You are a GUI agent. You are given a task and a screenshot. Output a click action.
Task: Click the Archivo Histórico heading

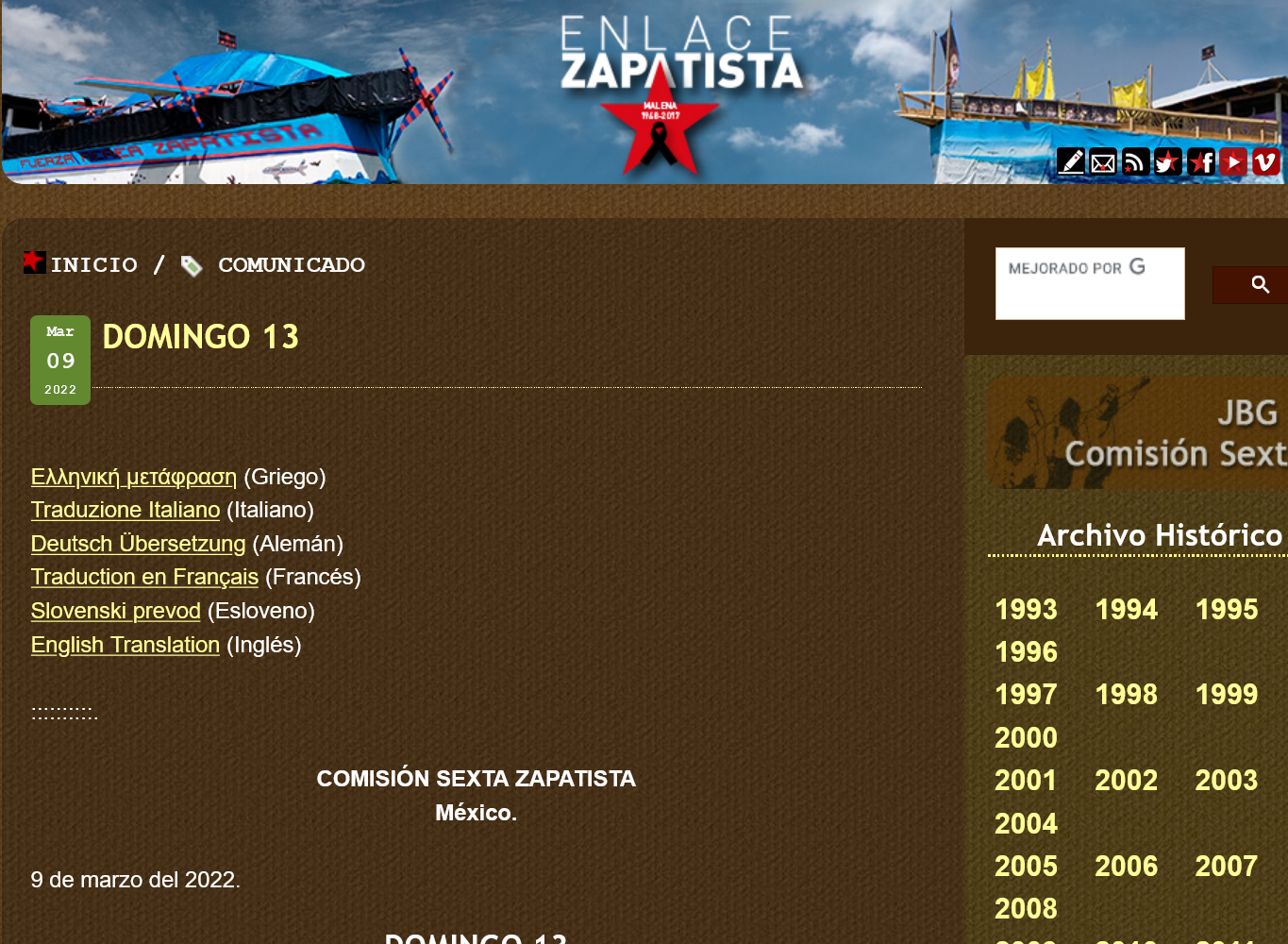(1160, 535)
